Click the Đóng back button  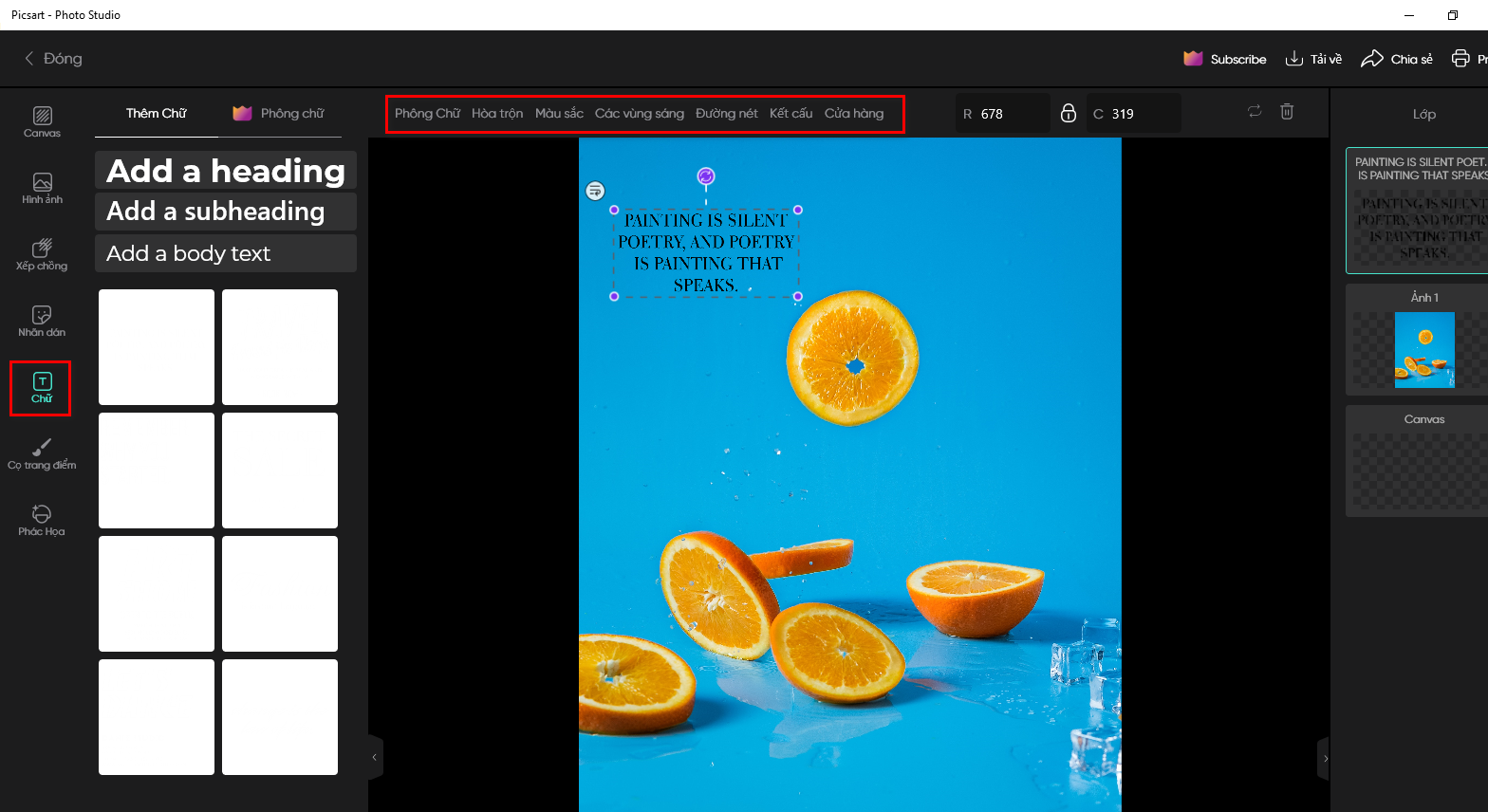point(53,59)
